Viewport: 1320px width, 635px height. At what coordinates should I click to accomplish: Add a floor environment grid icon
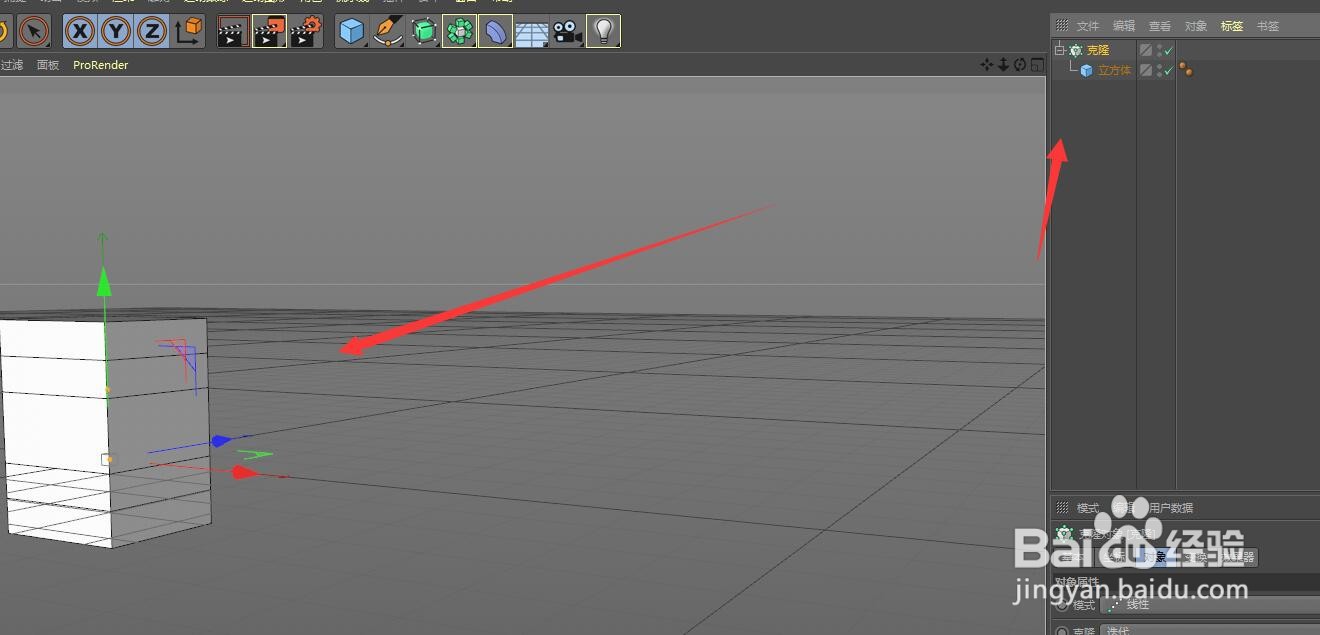click(x=531, y=32)
